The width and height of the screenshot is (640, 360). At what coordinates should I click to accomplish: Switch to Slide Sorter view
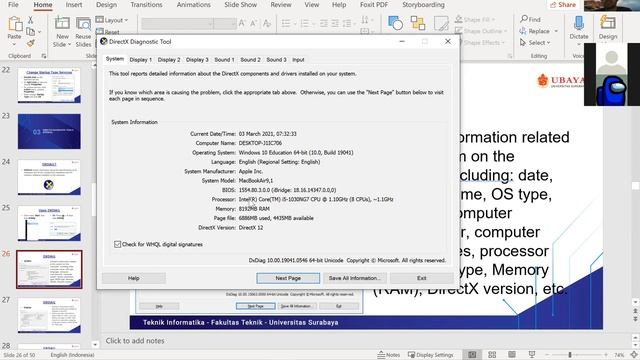pos(492,355)
